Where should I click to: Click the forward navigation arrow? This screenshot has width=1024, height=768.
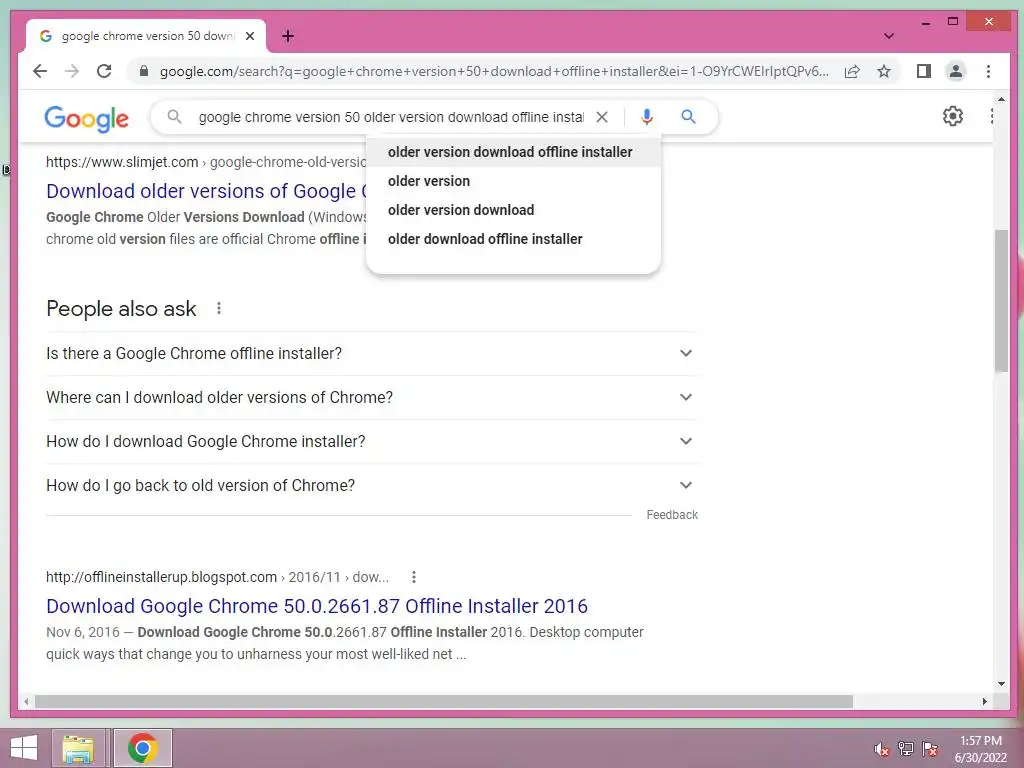72,71
